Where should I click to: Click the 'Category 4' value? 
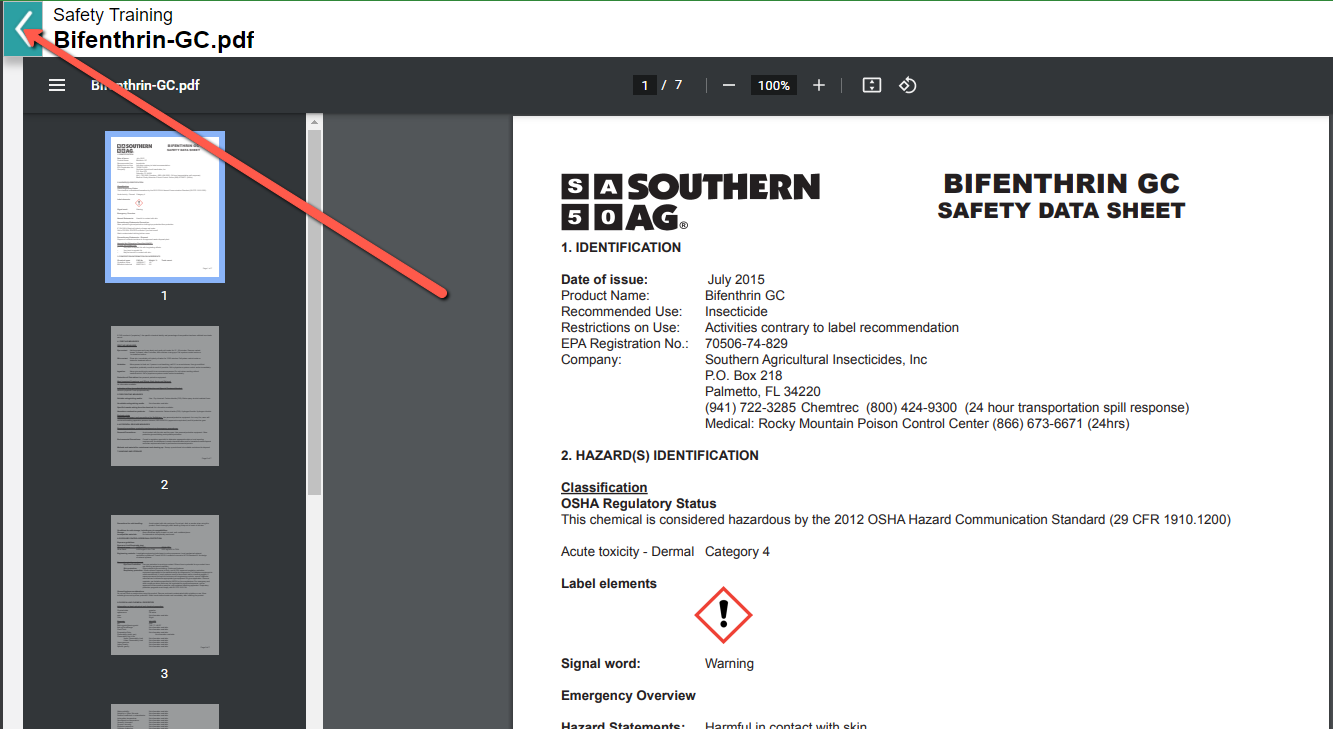[737, 551]
